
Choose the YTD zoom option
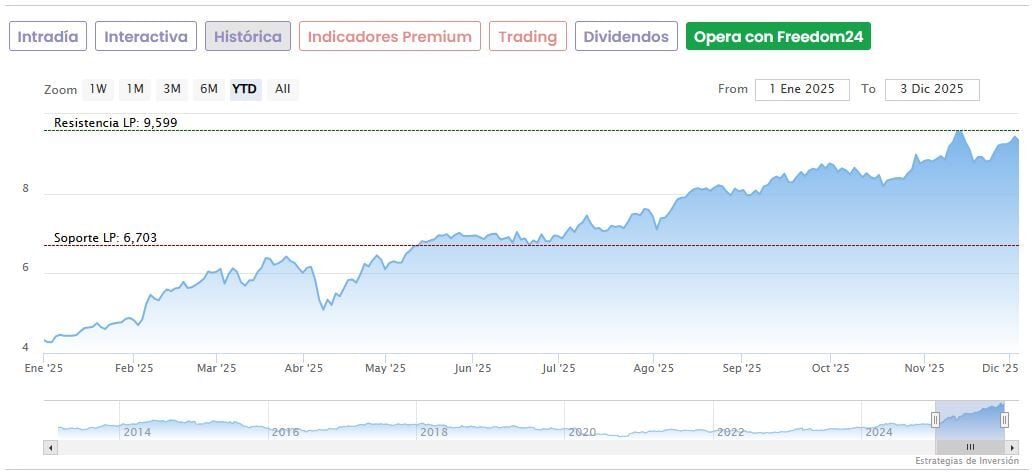pos(245,89)
